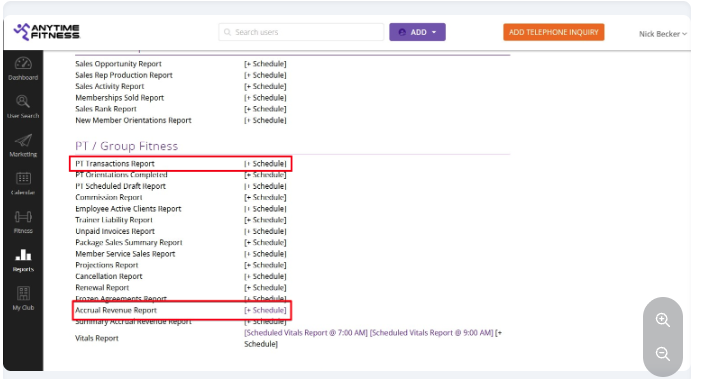
Task: Click the Anytime Fitness logo
Action: [x=46, y=32]
